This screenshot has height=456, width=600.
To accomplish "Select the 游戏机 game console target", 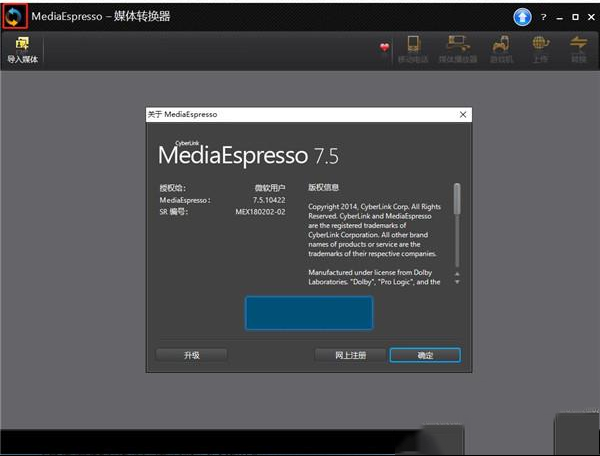I will [x=501, y=49].
